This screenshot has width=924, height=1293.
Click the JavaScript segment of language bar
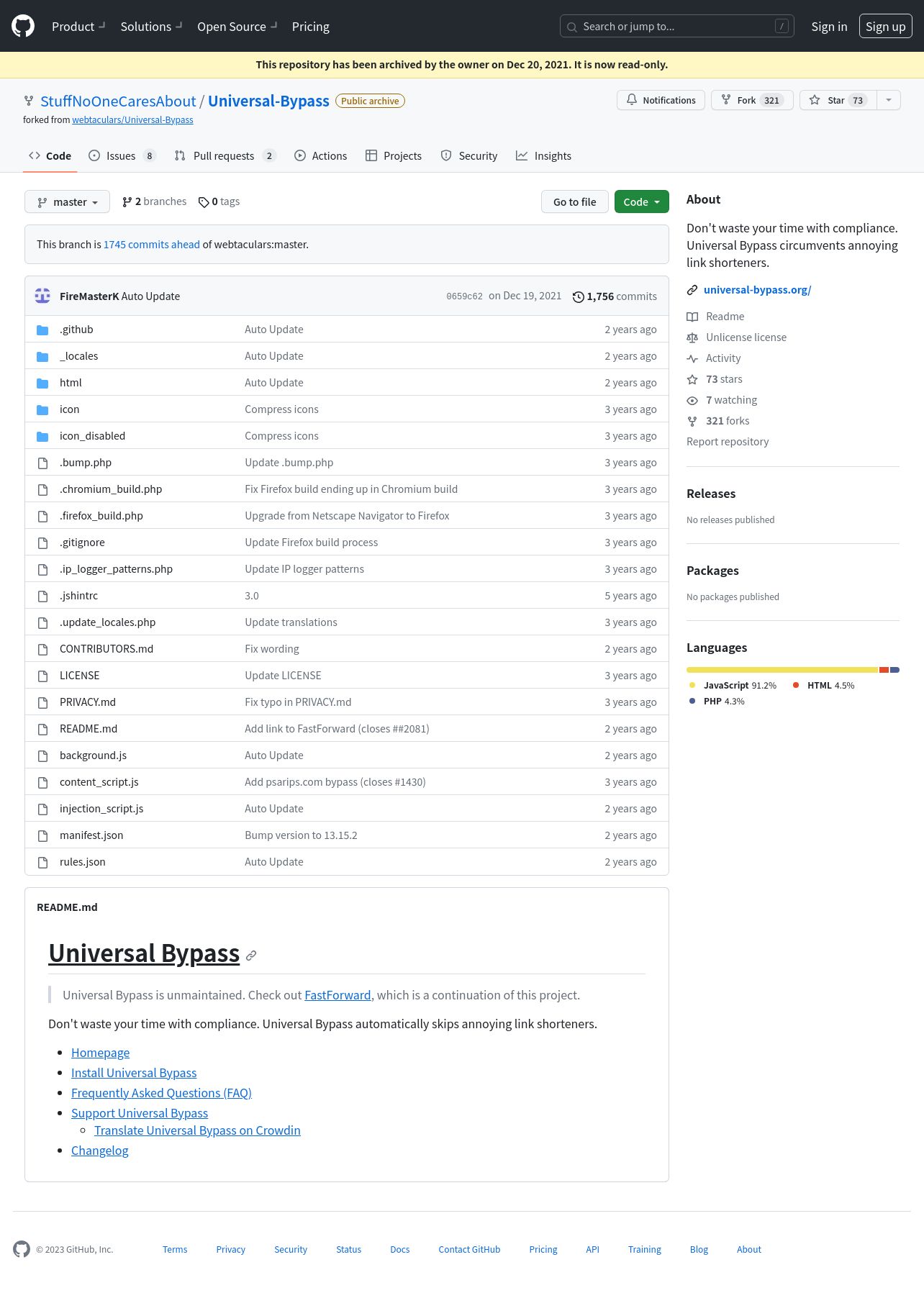(x=782, y=670)
